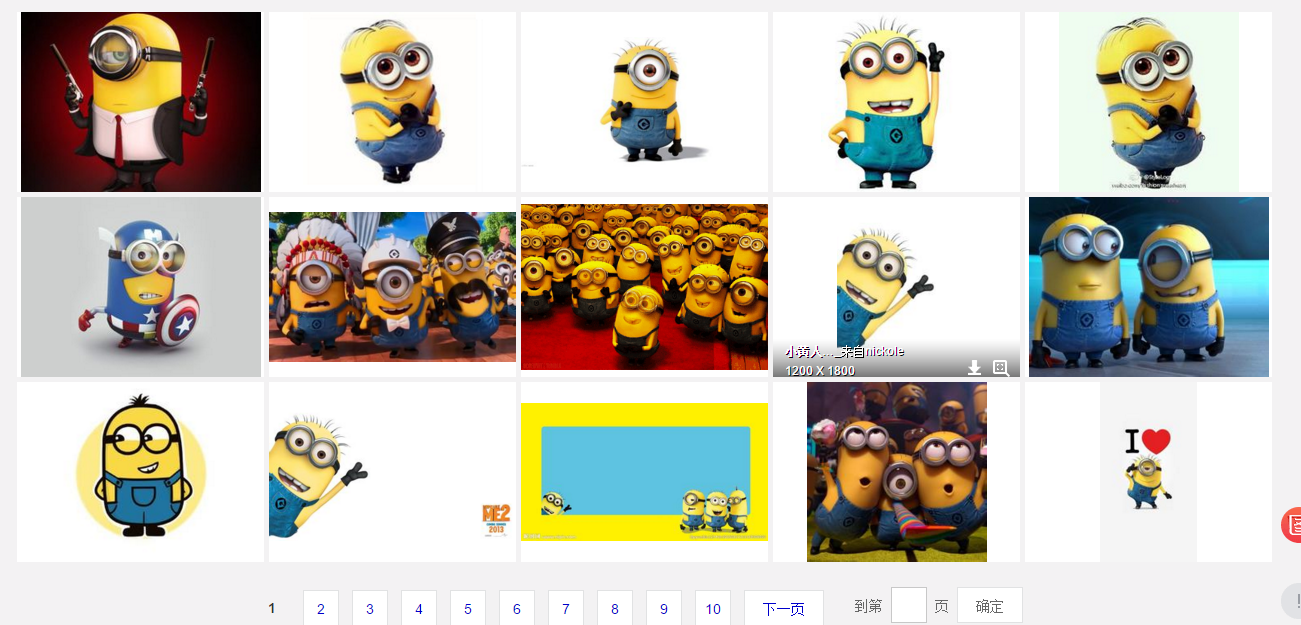The image size is (1301, 625).
Task: Focus the jump-to-page number input field
Action: pyautogui.click(x=909, y=605)
